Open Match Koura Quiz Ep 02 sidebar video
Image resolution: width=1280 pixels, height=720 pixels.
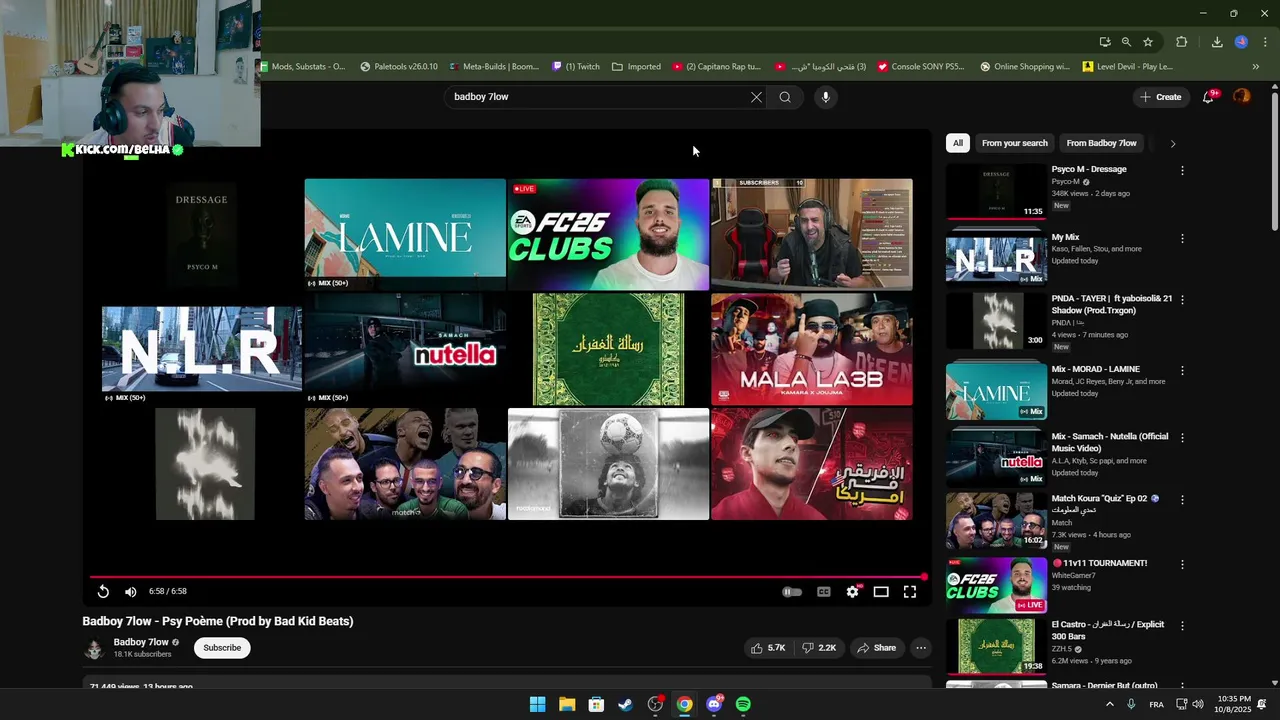(996, 520)
